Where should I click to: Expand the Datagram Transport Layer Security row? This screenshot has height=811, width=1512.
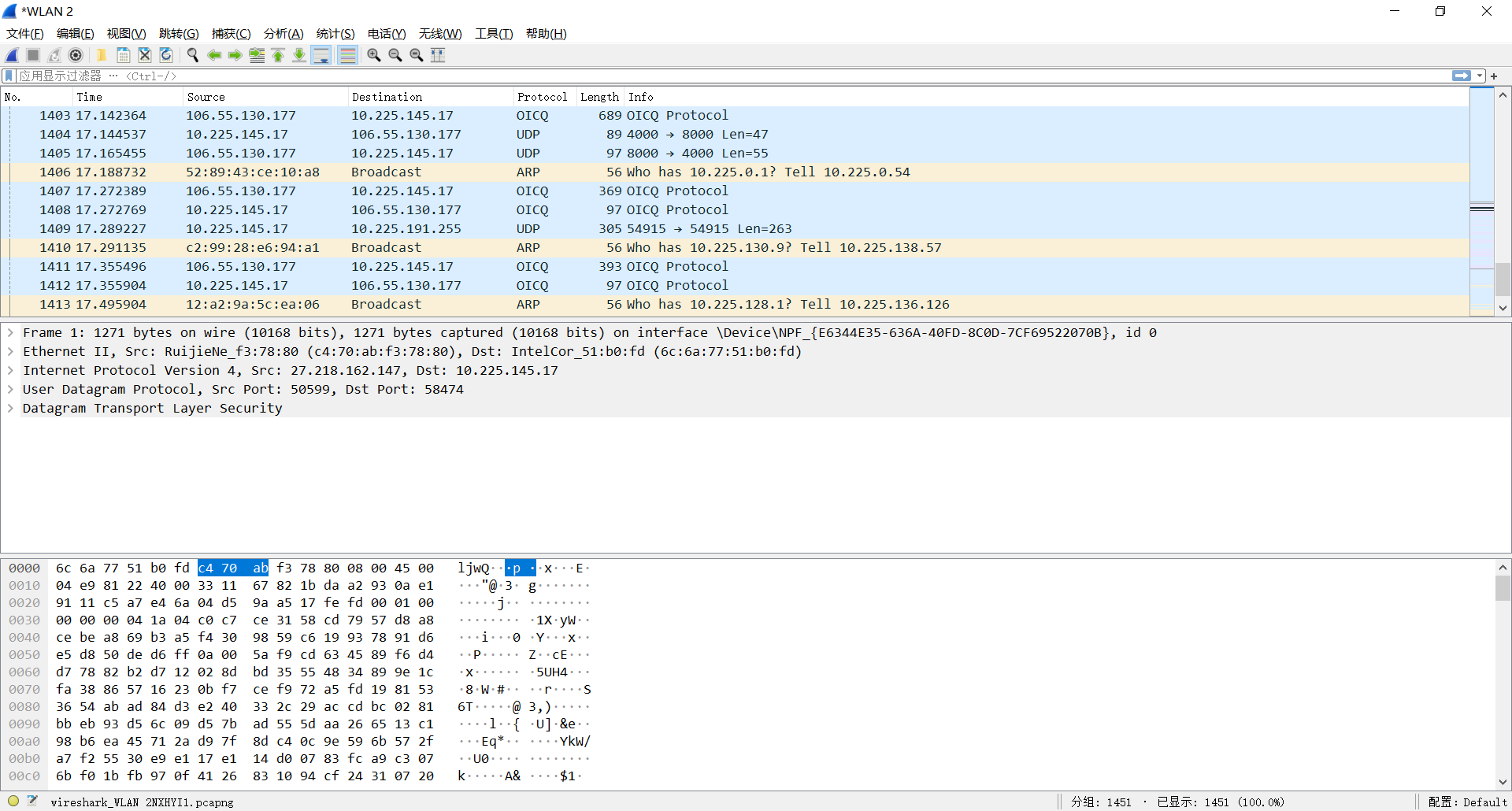point(11,409)
